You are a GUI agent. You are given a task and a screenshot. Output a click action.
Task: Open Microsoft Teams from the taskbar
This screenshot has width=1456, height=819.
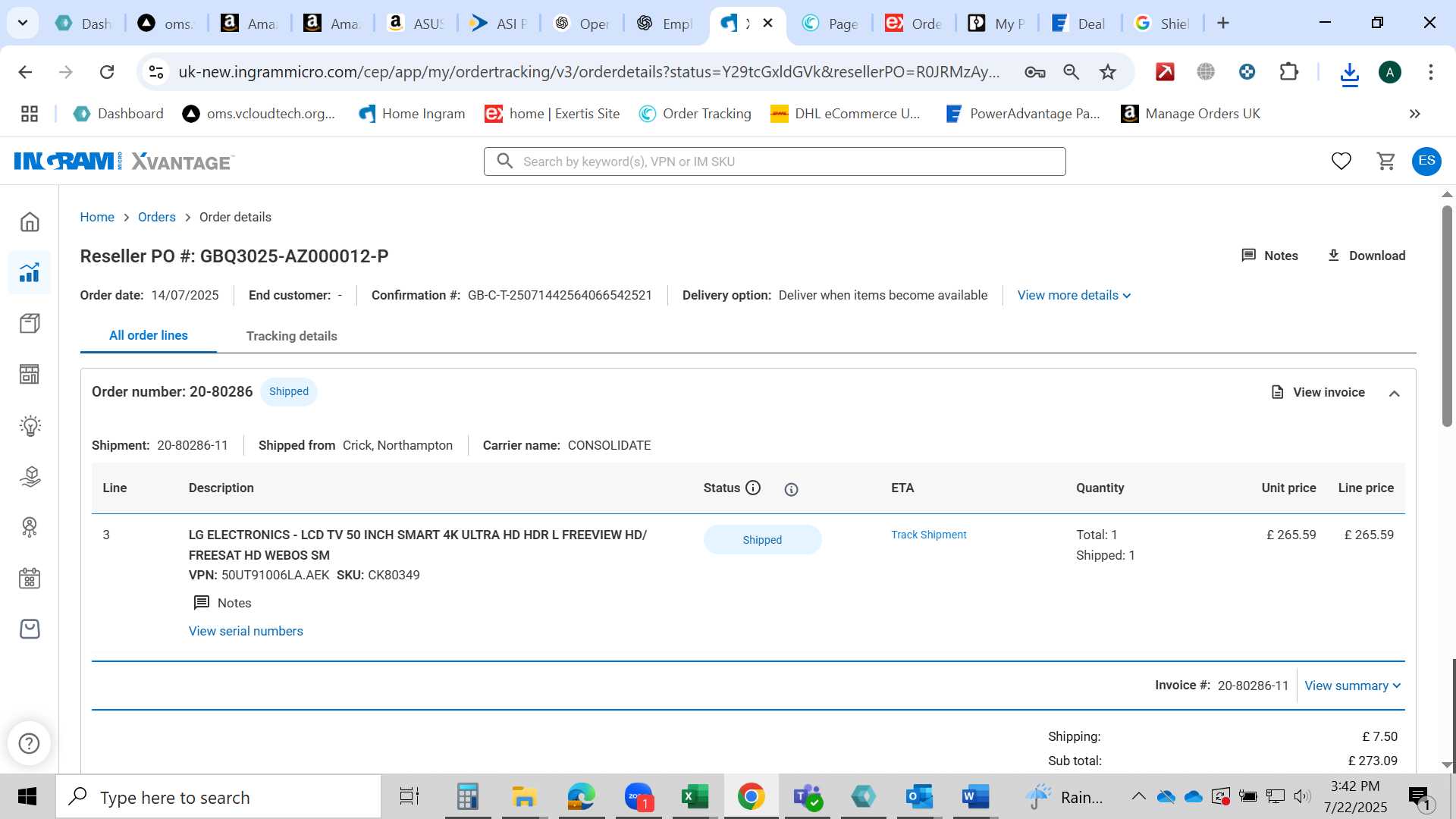pyautogui.click(x=808, y=797)
